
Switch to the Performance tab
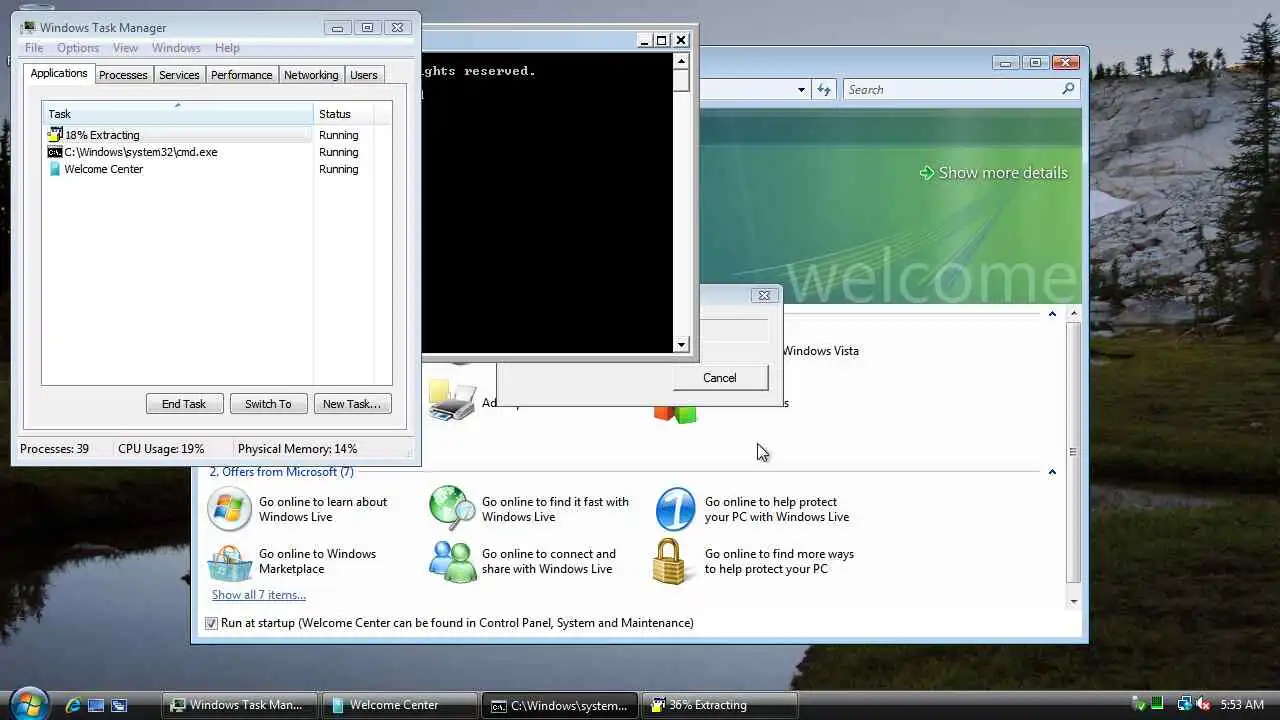tap(241, 75)
